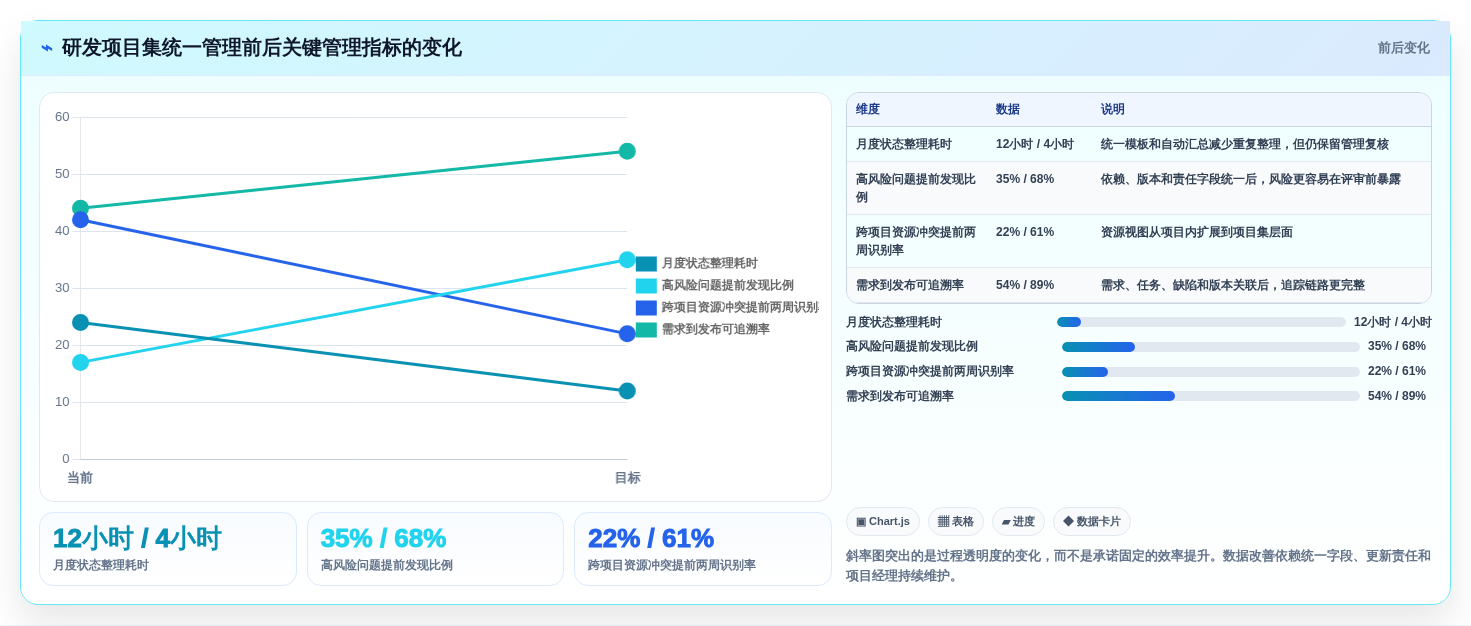The image size is (1471, 626).
Task: Click the 高风险问题提前发现比例 progress bar
Action: pyautogui.click(x=1211, y=347)
